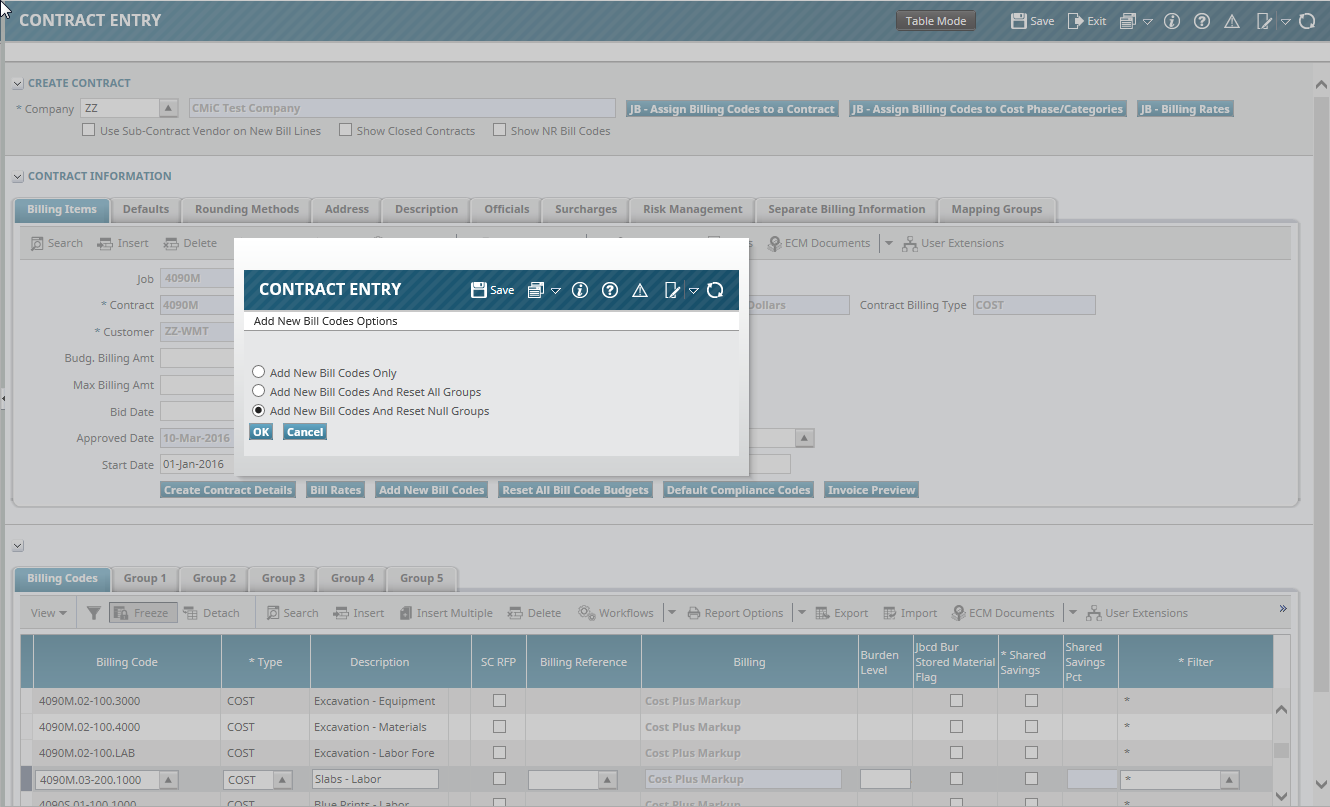
Task: Click Import in Billing Codes toolbar
Action: click(x=909, y=613)
